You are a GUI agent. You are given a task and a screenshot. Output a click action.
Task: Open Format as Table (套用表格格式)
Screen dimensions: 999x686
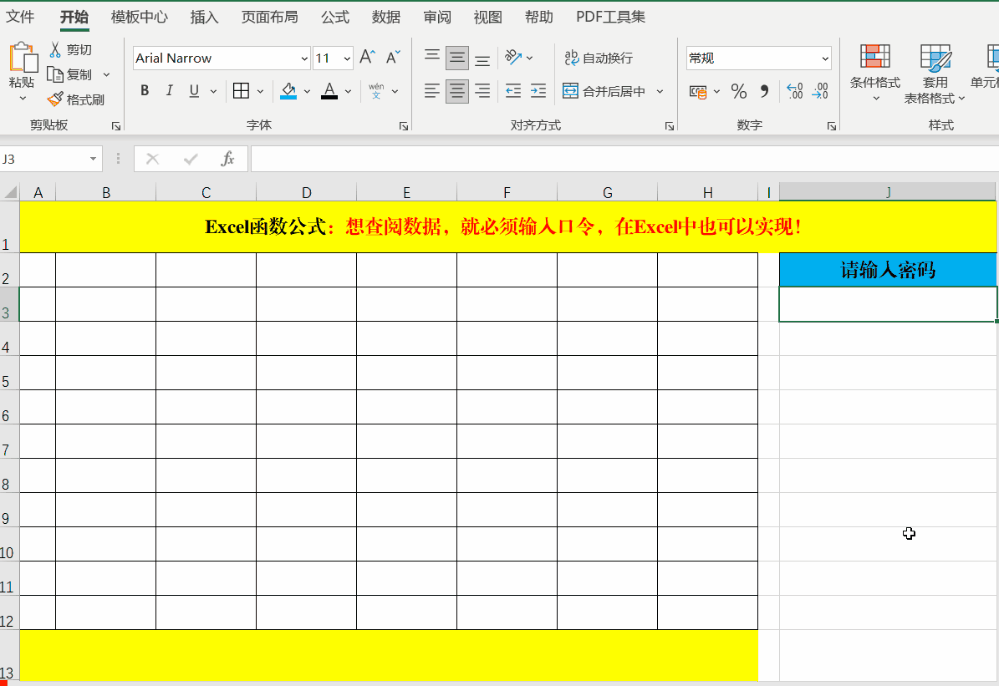(935, 73)
